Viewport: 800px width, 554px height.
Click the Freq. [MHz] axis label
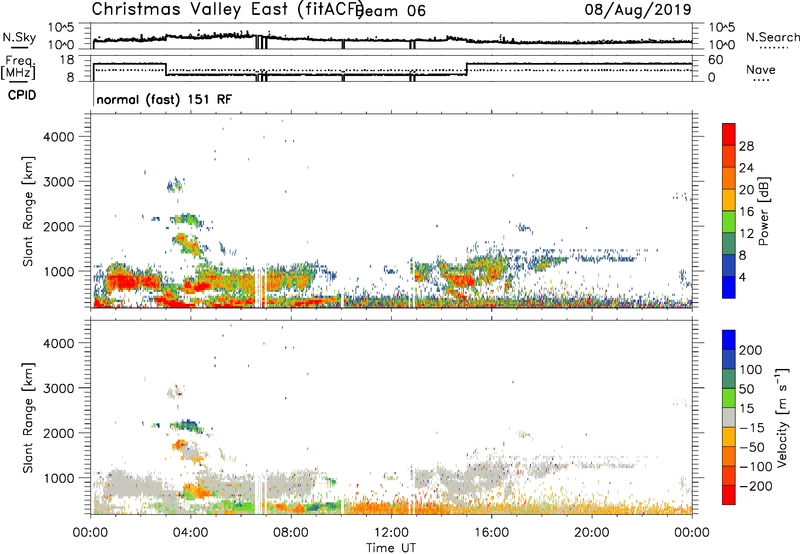19,67
